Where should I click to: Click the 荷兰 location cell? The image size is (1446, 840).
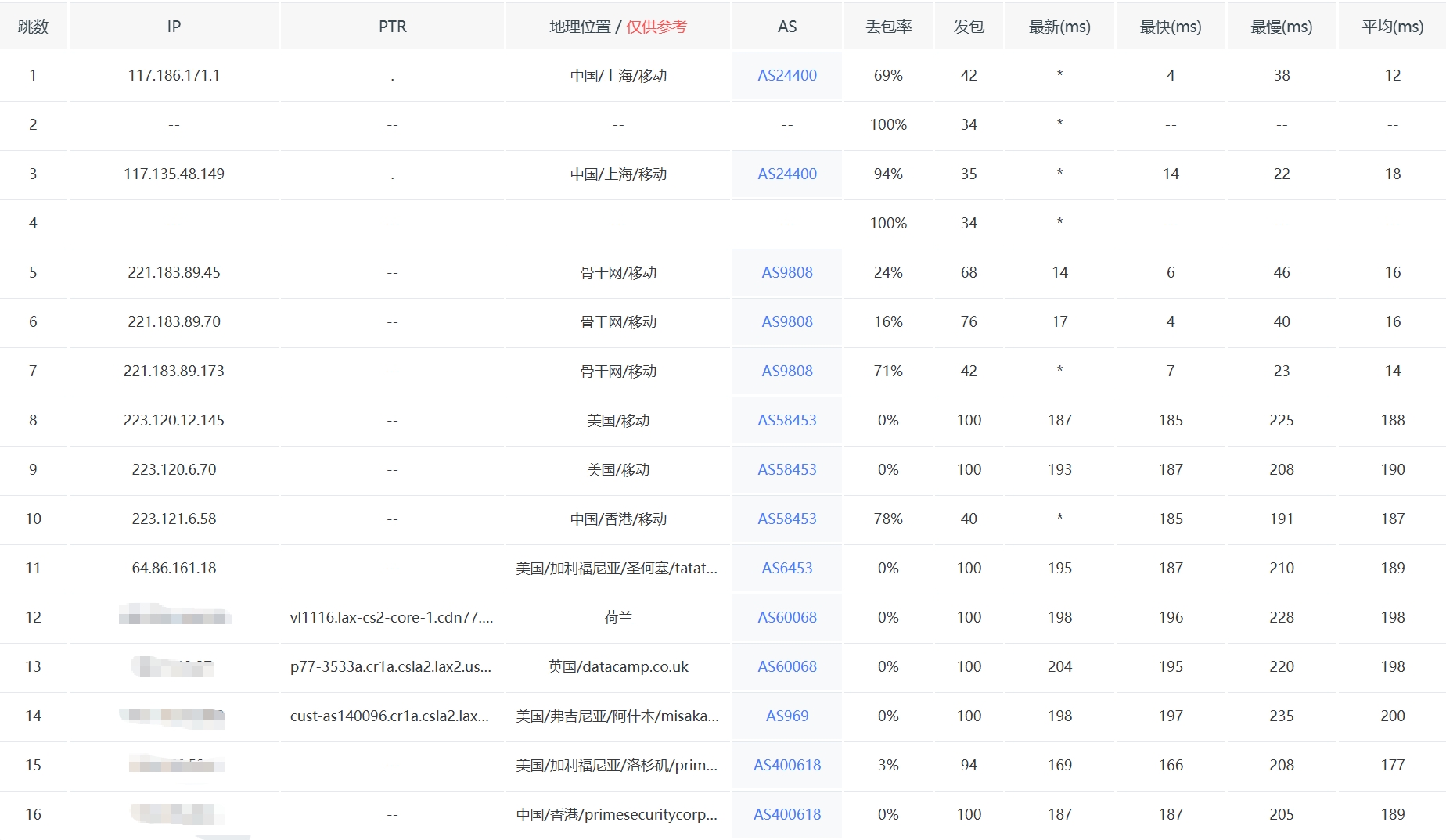pos(618,617)
